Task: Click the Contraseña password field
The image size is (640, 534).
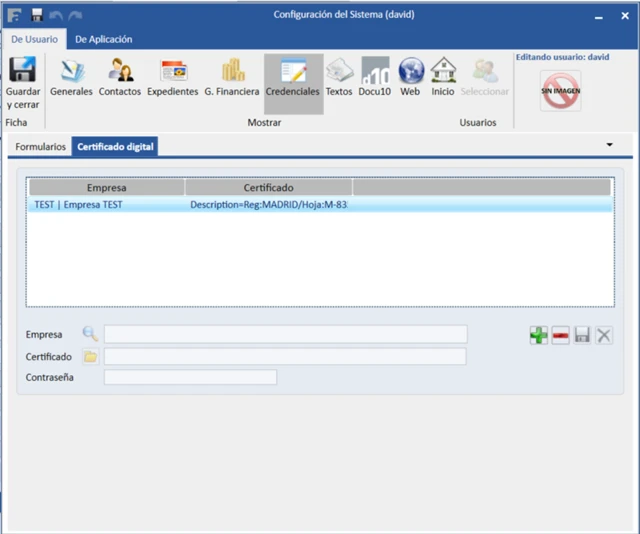Action: point(190,377)
